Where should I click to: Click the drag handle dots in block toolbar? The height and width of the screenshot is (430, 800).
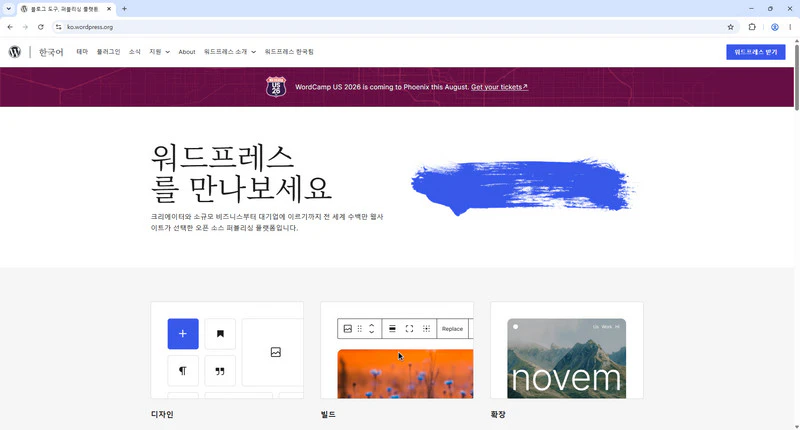[360, 328]
